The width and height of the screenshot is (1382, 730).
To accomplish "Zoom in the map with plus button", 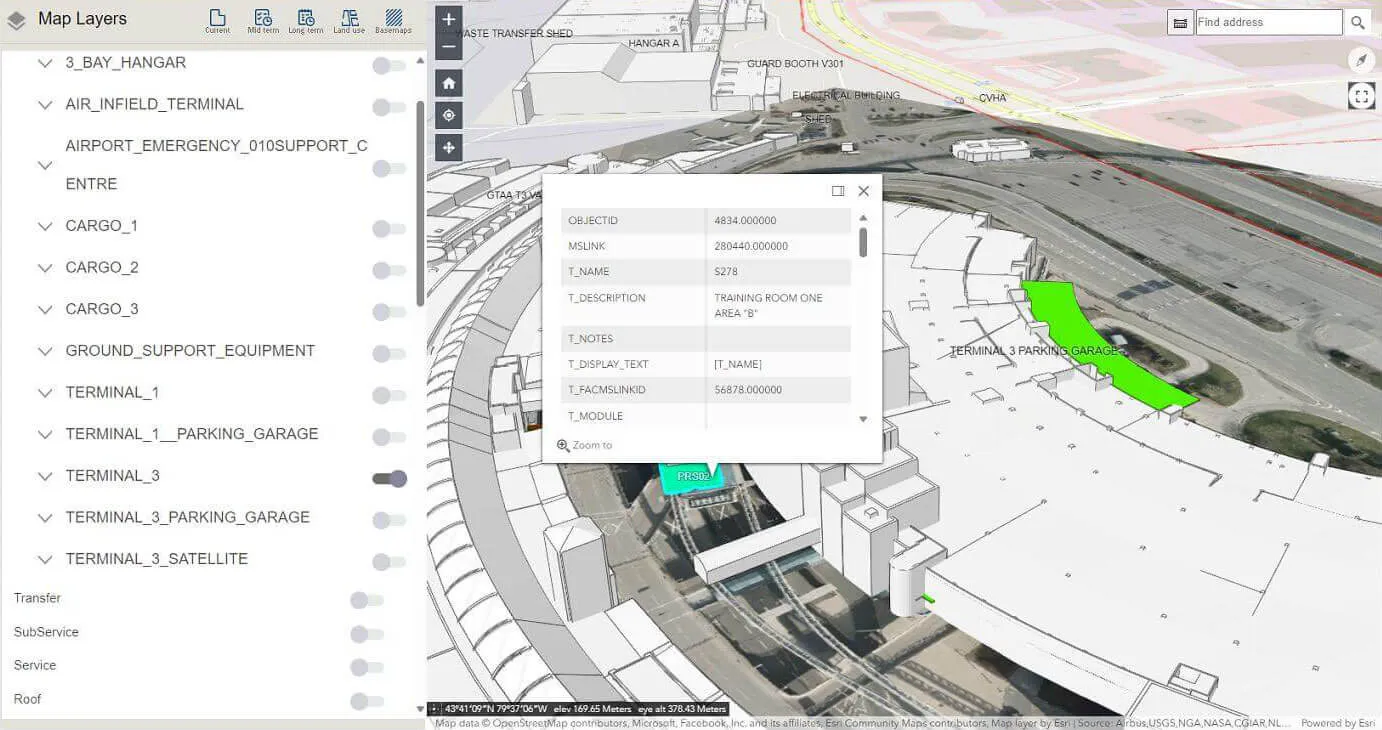I will point(449,20).
